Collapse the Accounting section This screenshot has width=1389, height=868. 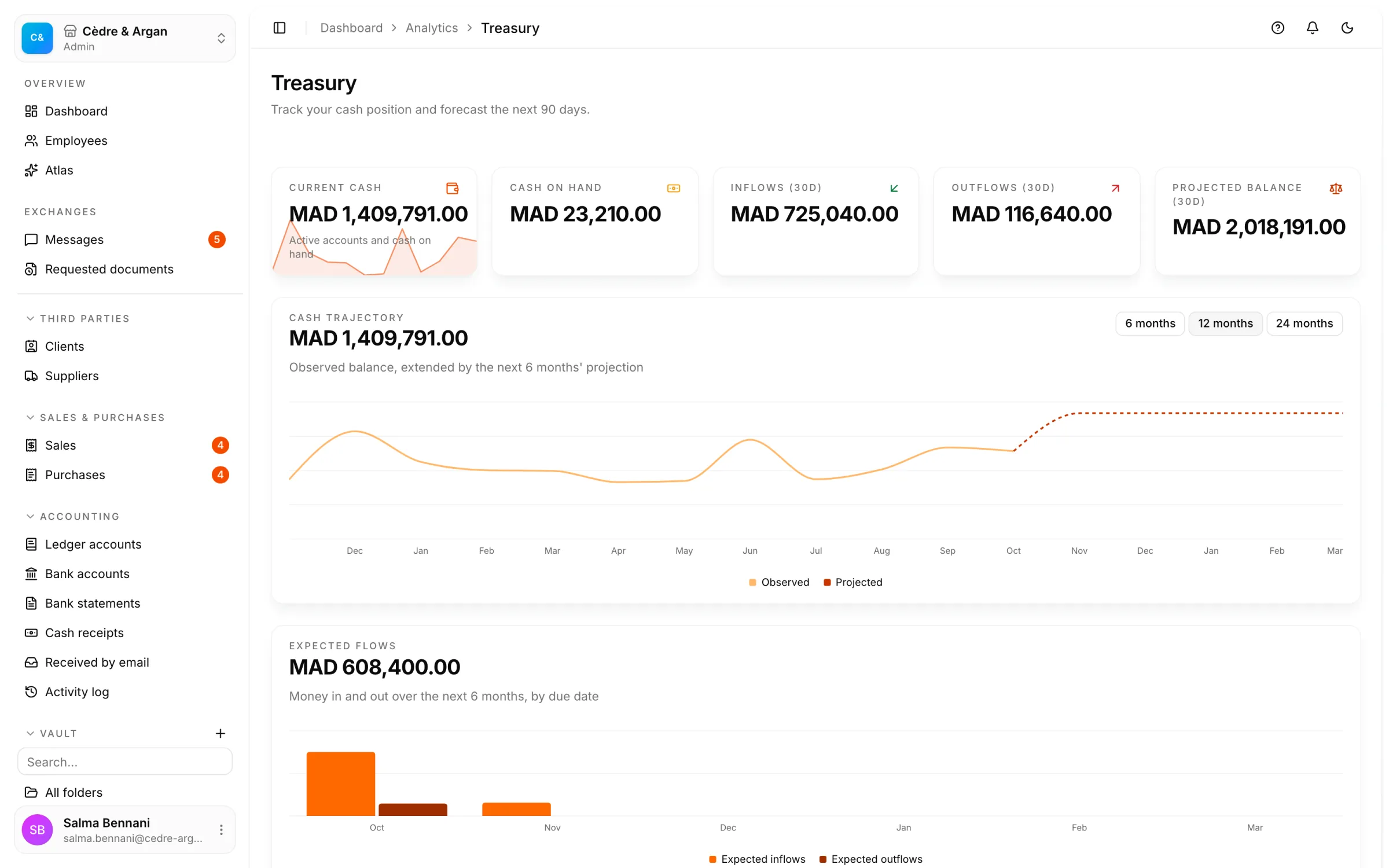(73, 517)
